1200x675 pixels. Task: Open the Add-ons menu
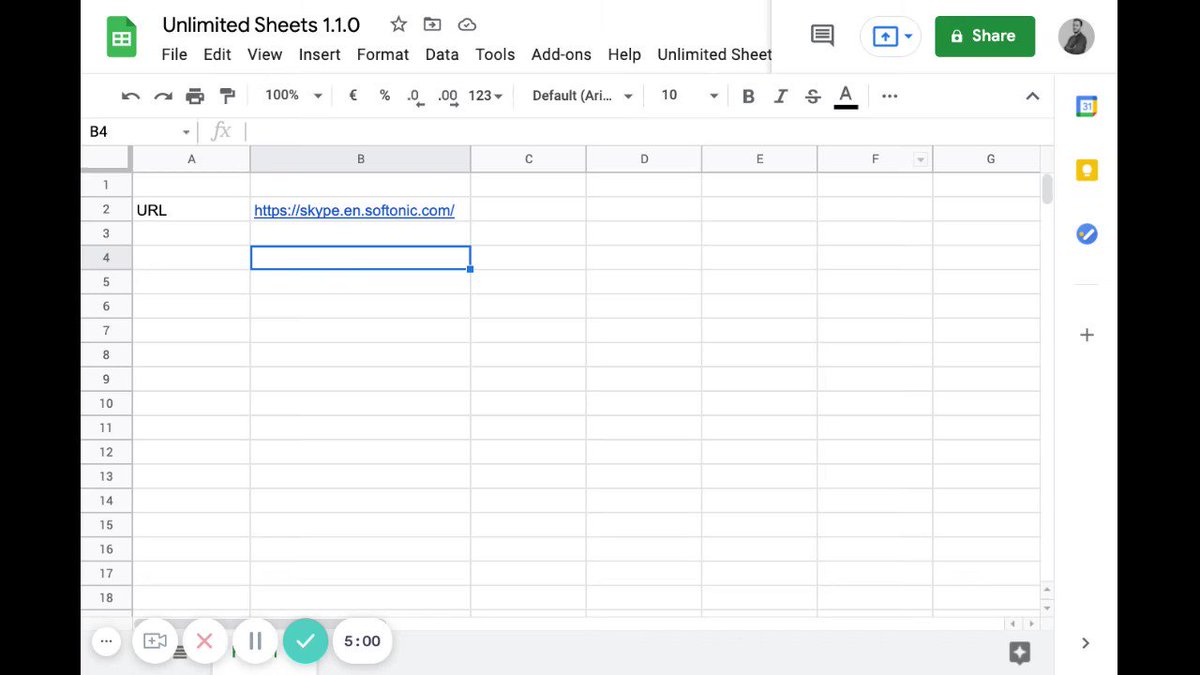coord(561,55)
